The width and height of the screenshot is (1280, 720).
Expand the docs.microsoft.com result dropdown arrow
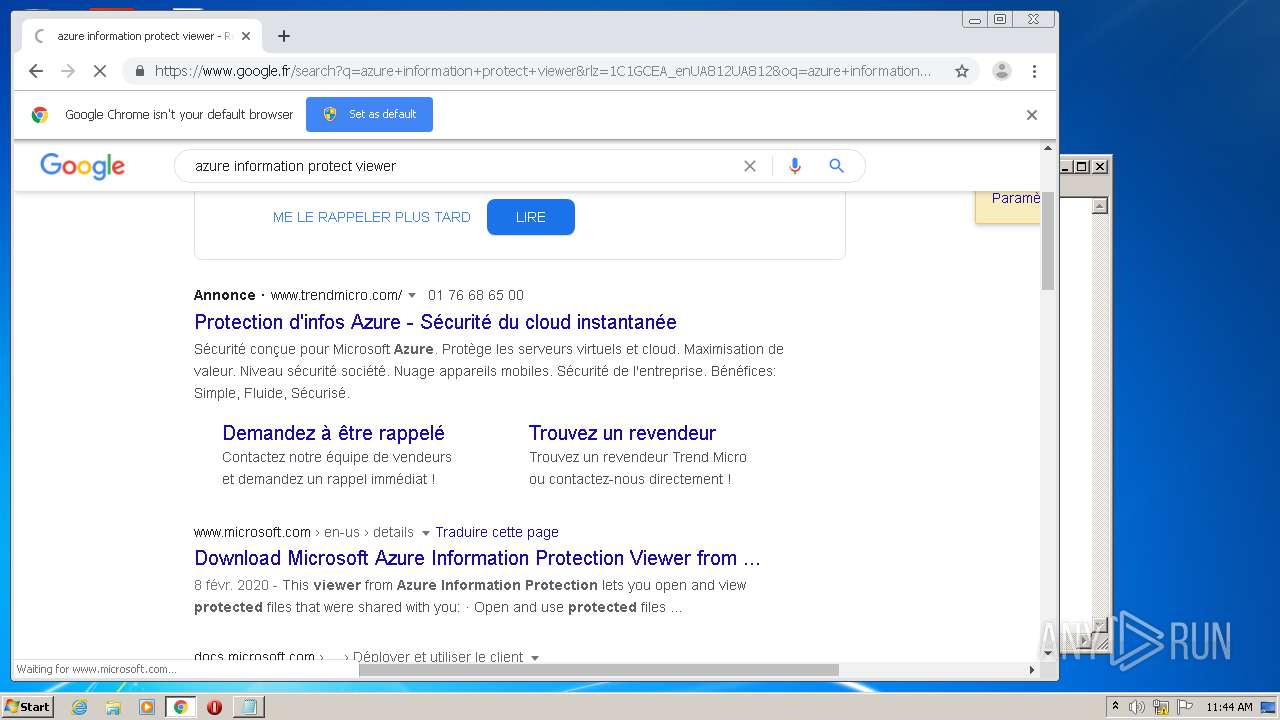tap(535, 658)
